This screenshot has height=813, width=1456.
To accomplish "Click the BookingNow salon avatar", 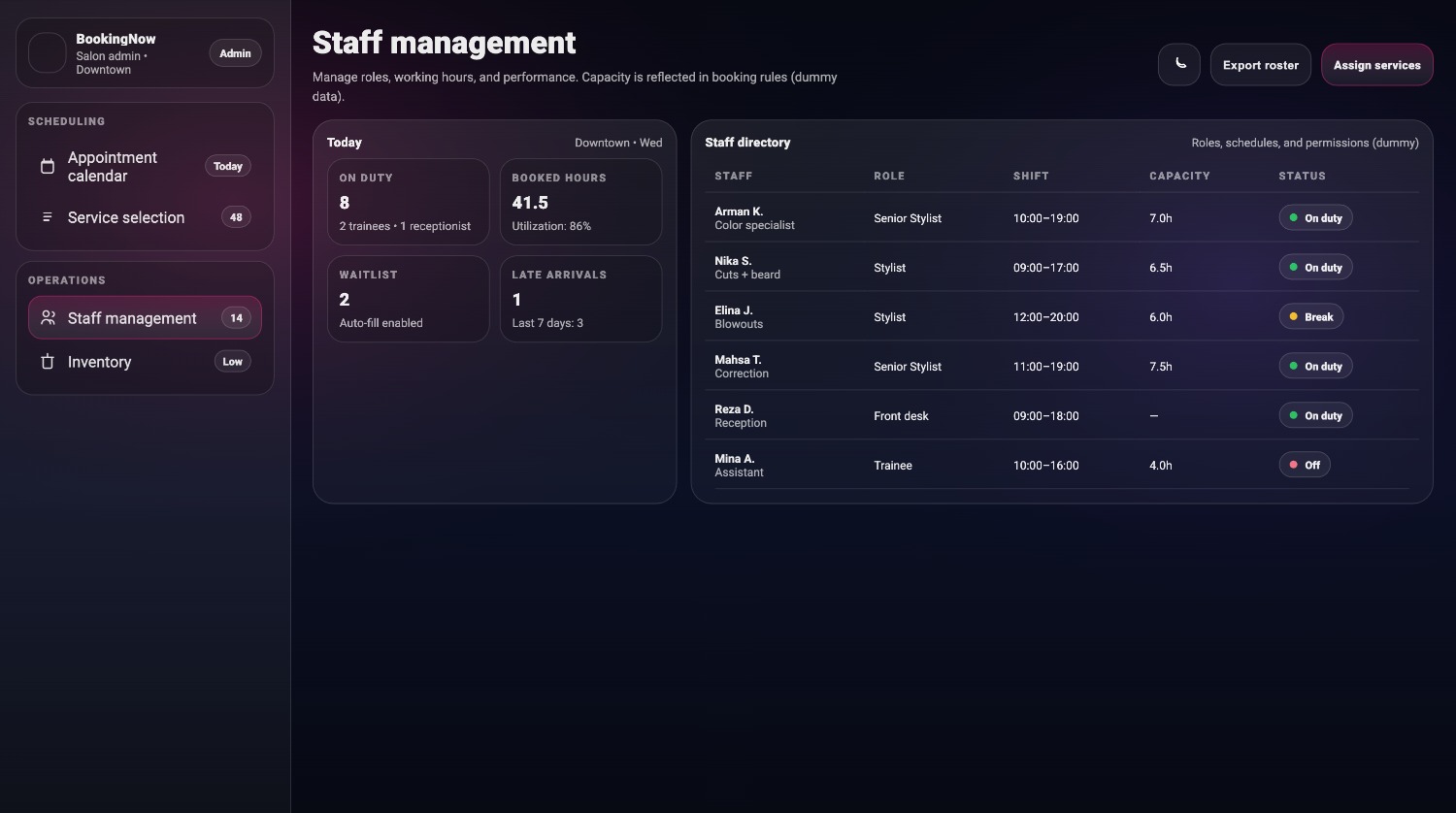I will 47,52.
